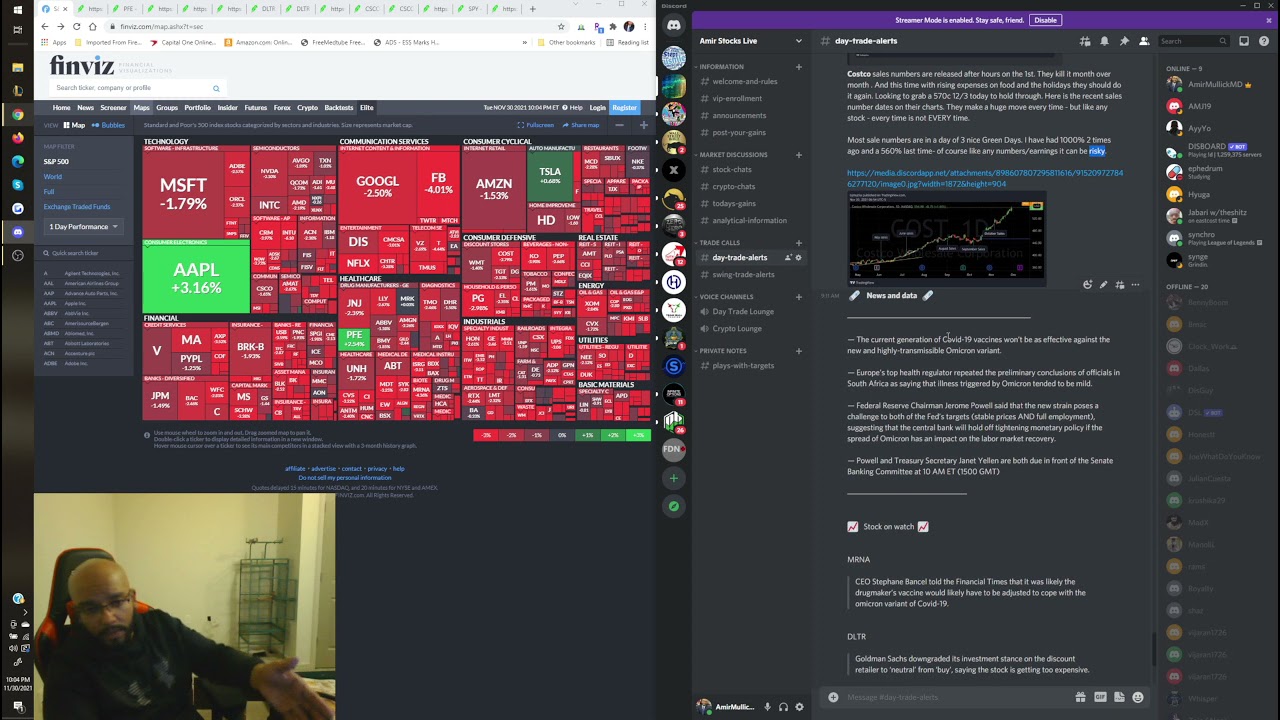
Task: Open emoji picker in message box
Action: click(1138, 697)
